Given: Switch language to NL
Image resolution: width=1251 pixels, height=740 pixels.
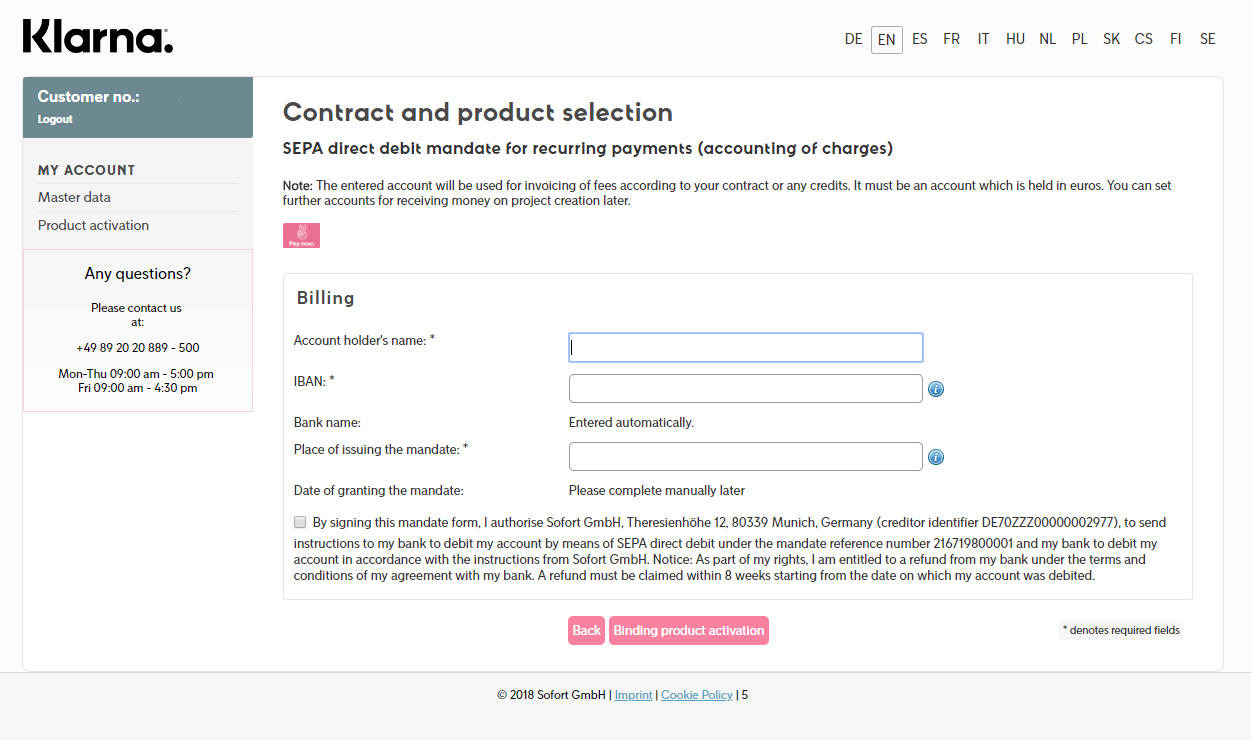Looking at the screenshot, I should [1047, 39].
